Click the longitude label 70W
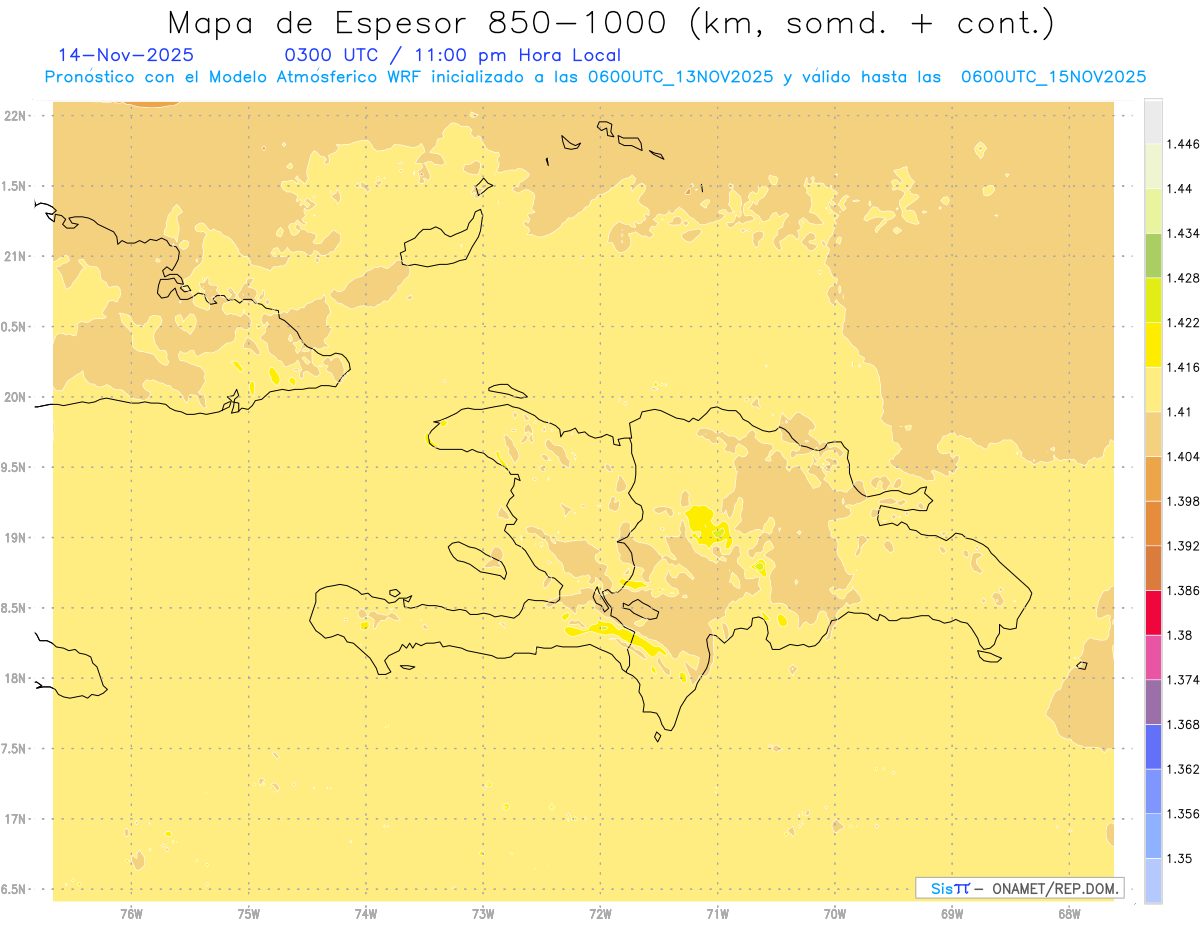 point(835,913)
